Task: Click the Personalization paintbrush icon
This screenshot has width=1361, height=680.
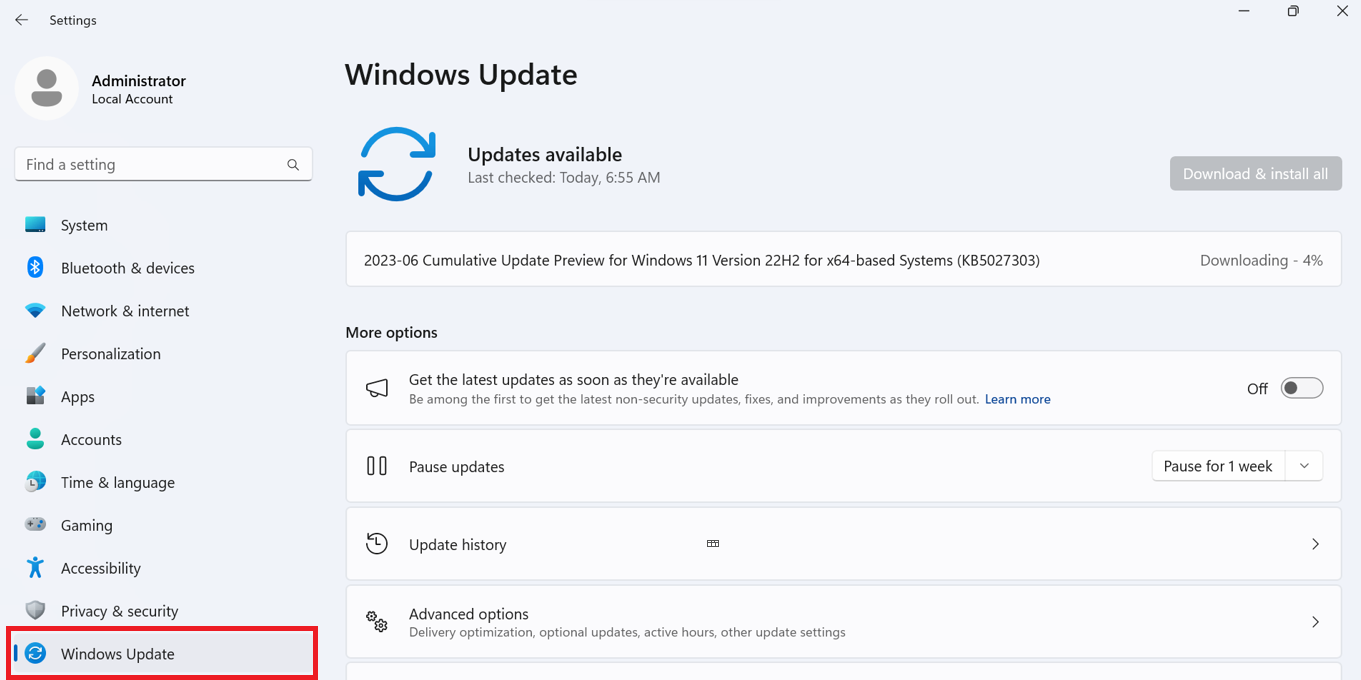Action: 36,353
